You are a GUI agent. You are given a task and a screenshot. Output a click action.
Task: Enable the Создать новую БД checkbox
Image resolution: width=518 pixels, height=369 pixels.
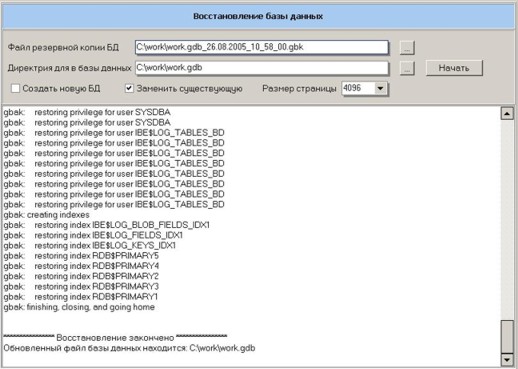[15, 89]
